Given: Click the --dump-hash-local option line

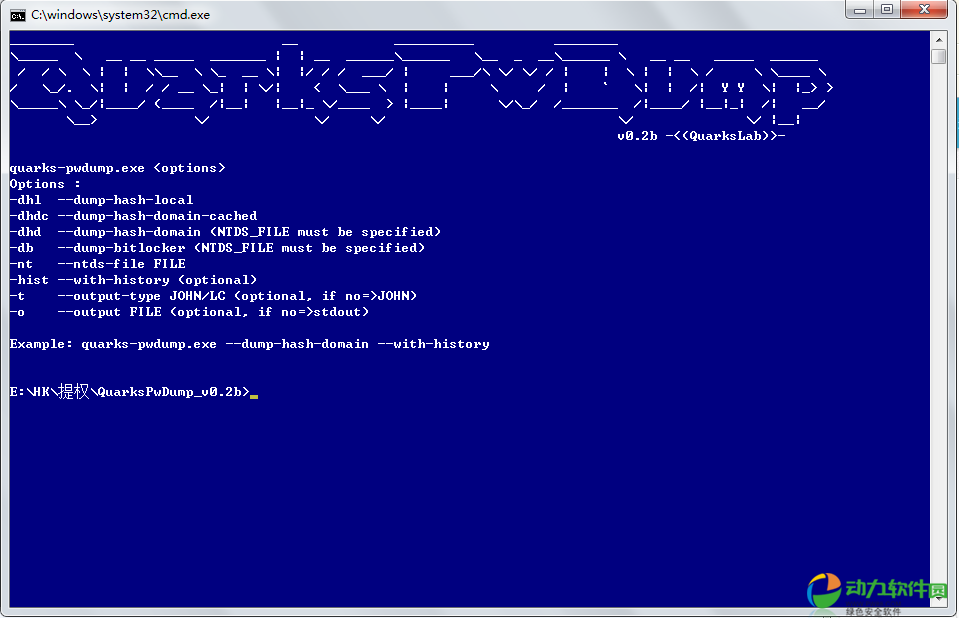Looking at the screenshot, I should click(x=101, y=200).
